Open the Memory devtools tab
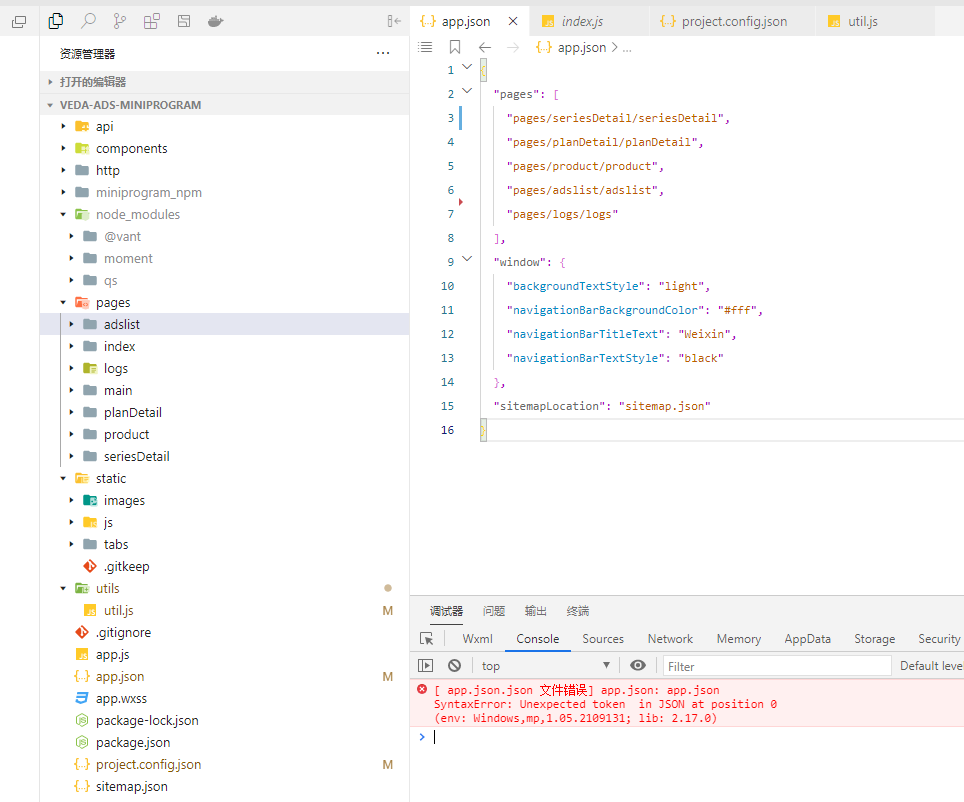The width and height of the screenshot is (964, 802). pyautogui.click(x=739, y=639)
